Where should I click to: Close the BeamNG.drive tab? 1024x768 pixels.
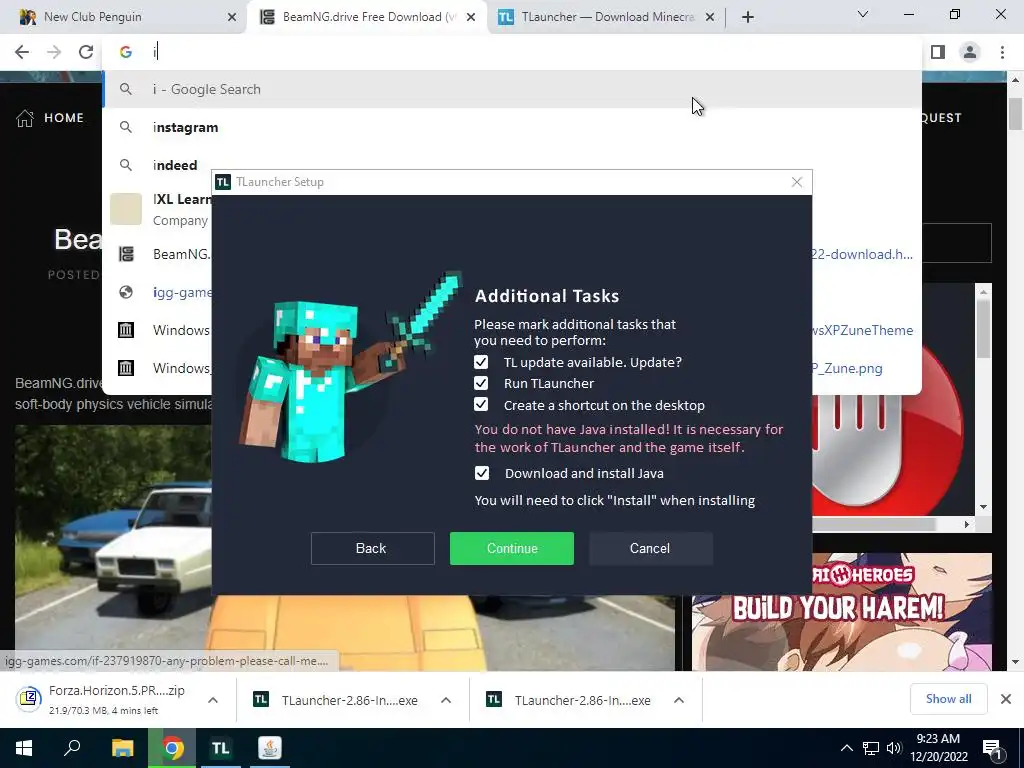pyautogui.click(x=471, y=17)
